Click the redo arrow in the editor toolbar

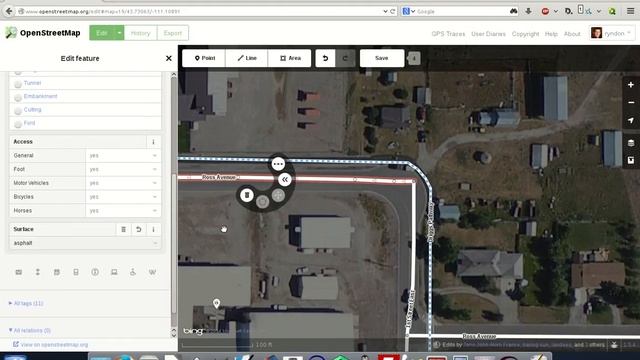tap(345, 58)
